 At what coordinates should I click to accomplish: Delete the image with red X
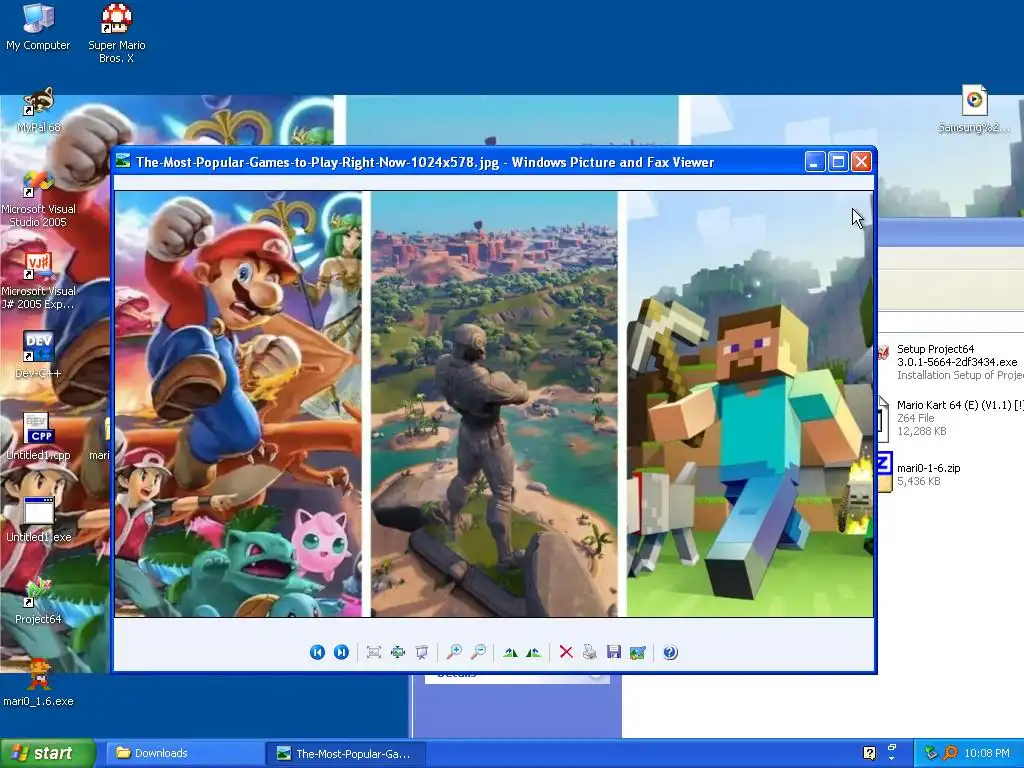(566, 652)
